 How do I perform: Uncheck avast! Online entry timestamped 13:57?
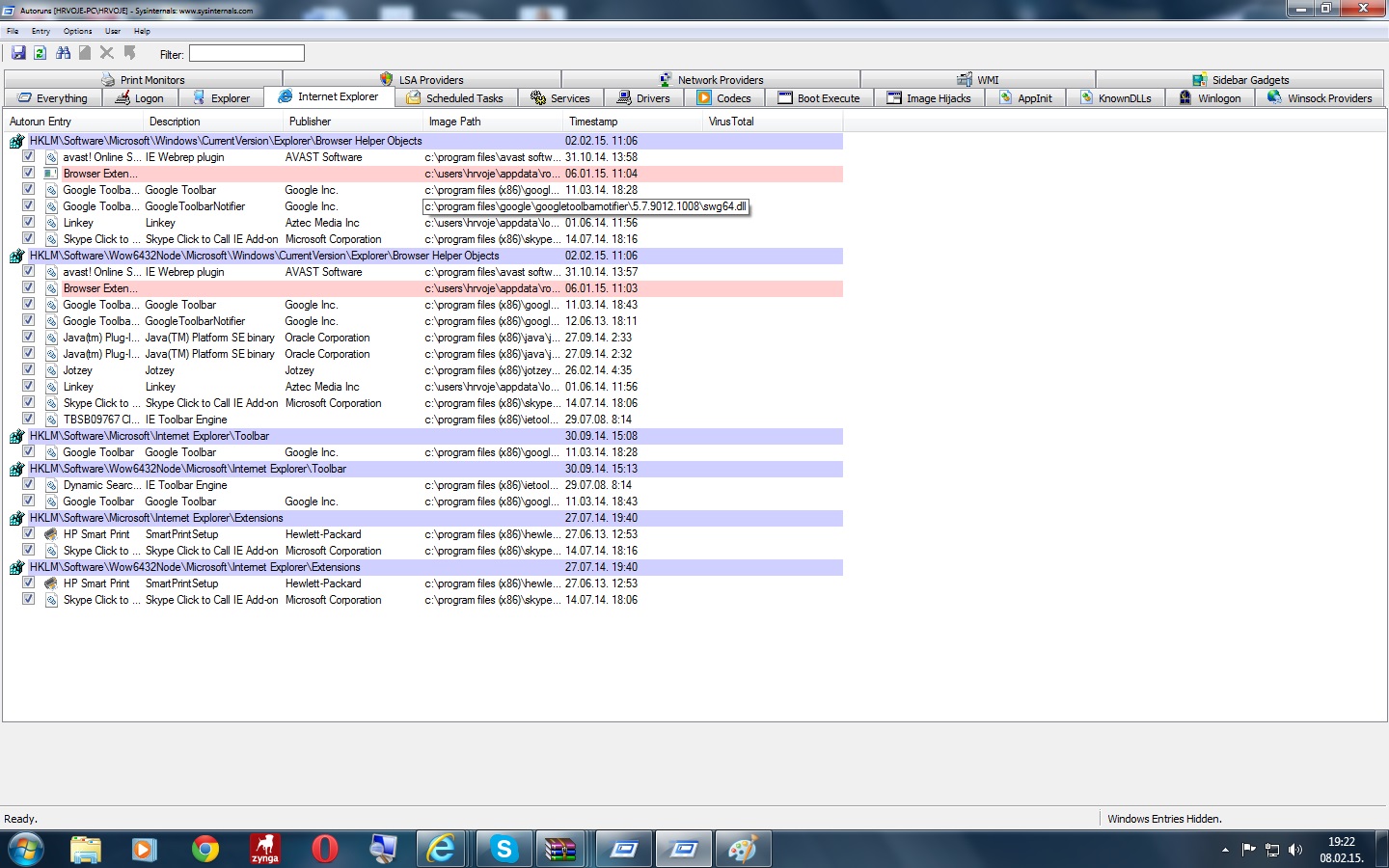29,271
